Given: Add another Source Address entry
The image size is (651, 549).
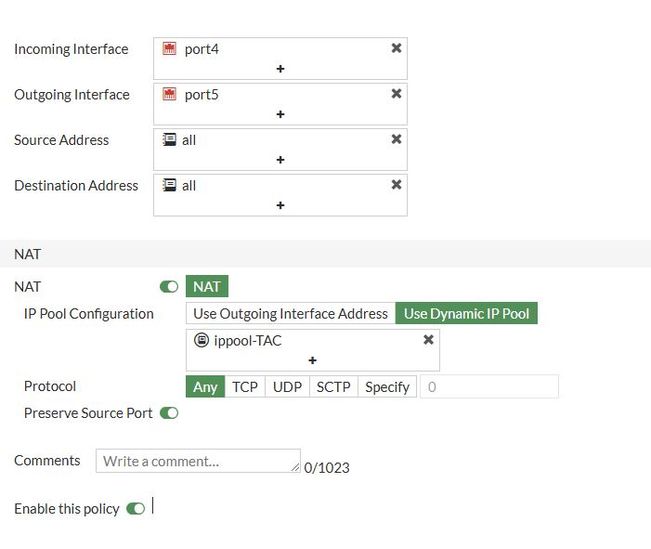Looking at the screenshot, I should tap(280, 159).
